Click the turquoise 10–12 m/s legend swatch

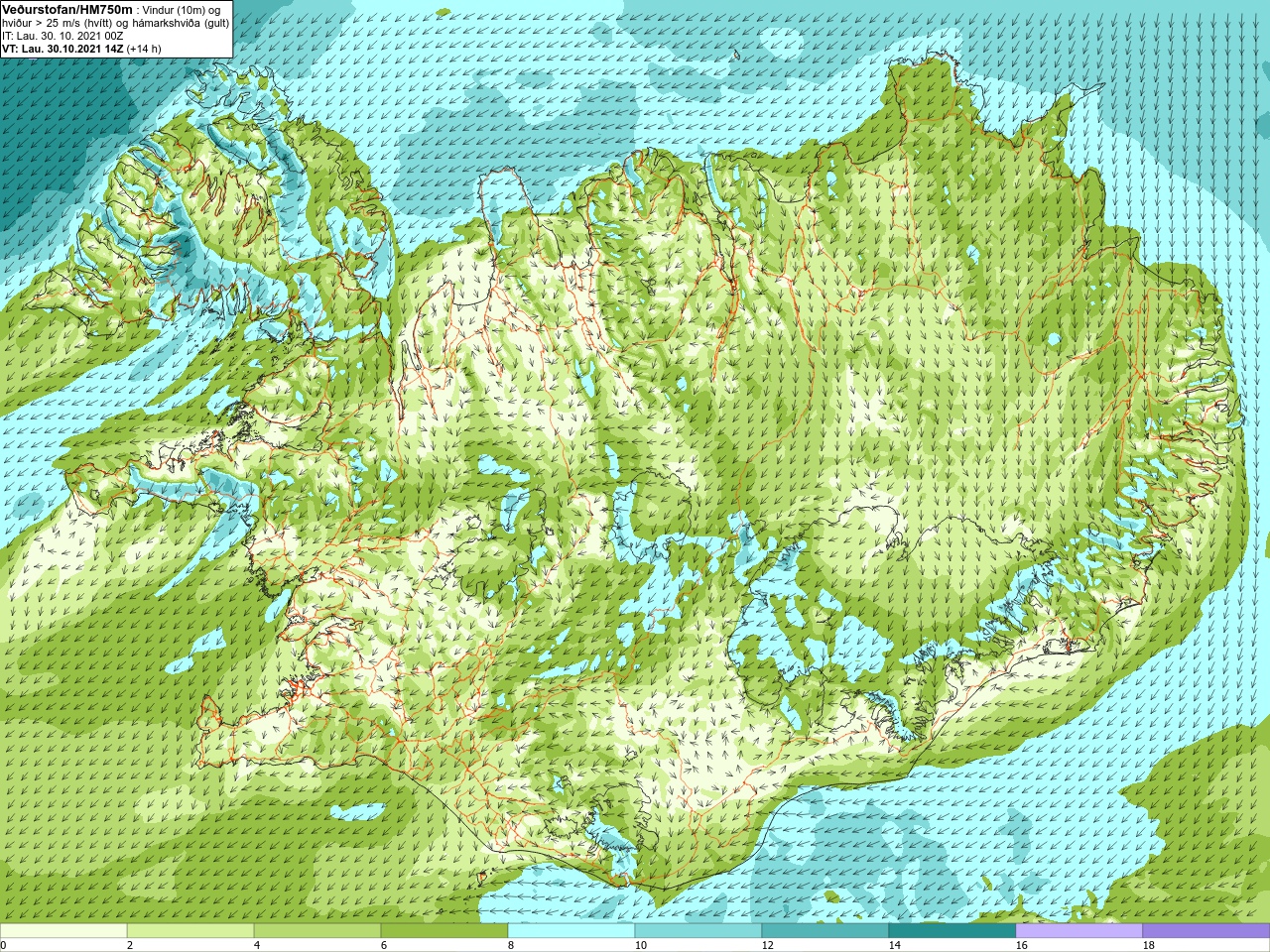click(x=698, y=931)
